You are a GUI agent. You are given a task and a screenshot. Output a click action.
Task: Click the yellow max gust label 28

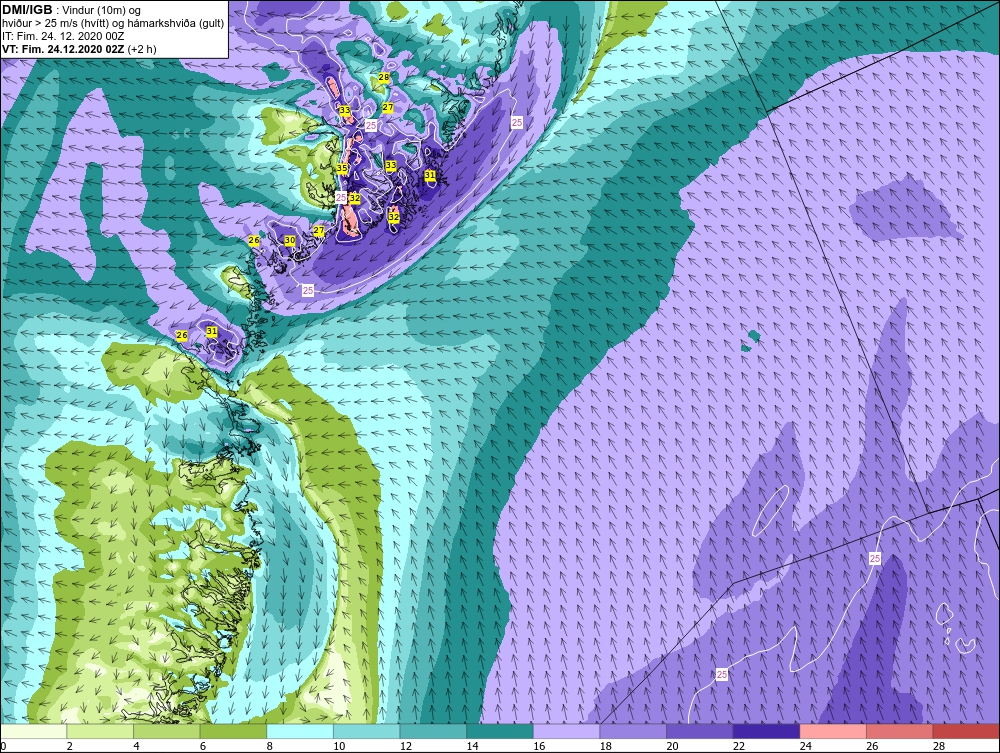click(383, 77)
